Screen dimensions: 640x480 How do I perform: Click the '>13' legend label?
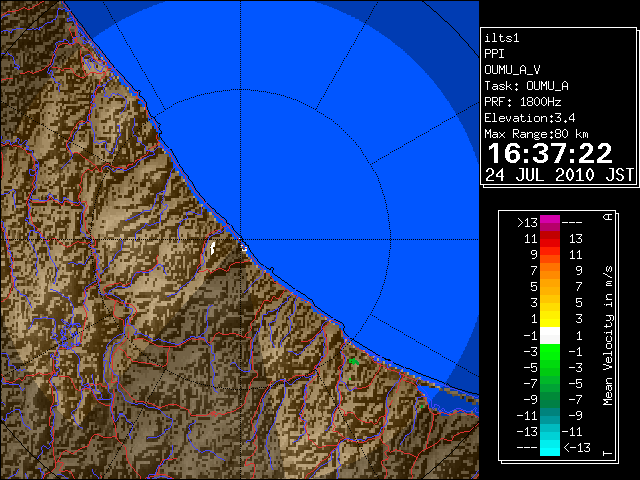(x=527, y=223)
